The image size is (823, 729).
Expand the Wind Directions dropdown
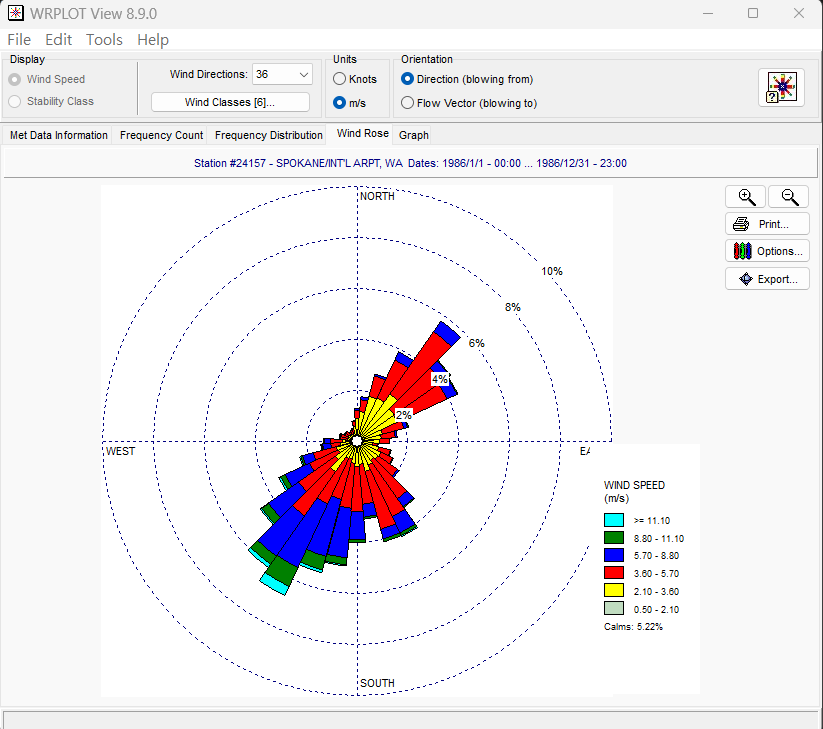click(303, 75)
